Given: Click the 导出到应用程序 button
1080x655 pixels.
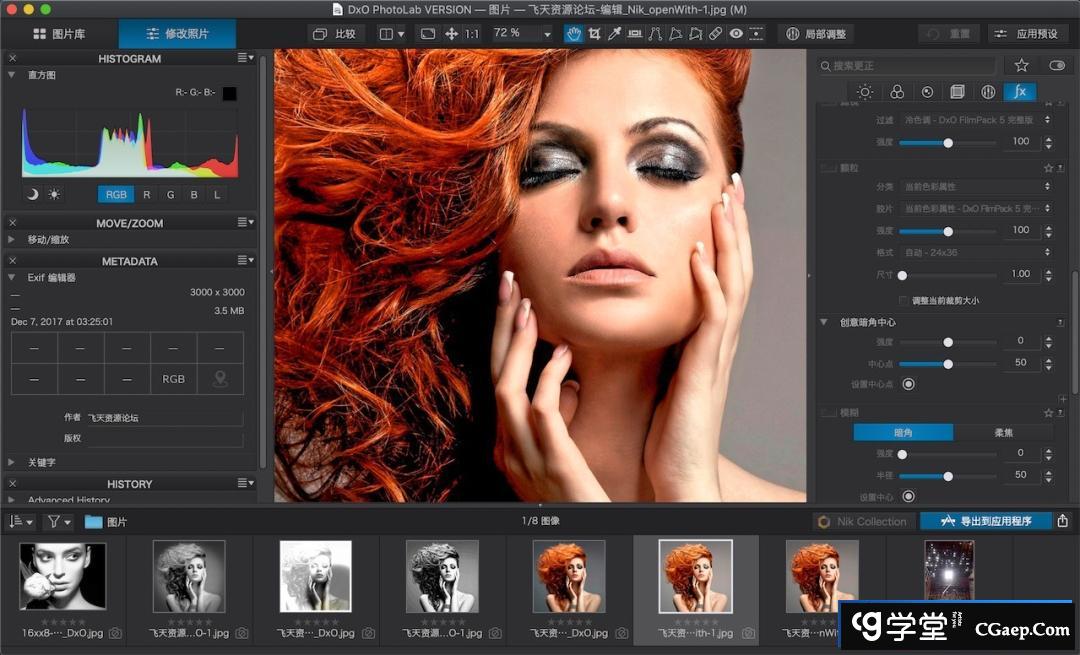Looking at the screenshot, I should (985, 521).
